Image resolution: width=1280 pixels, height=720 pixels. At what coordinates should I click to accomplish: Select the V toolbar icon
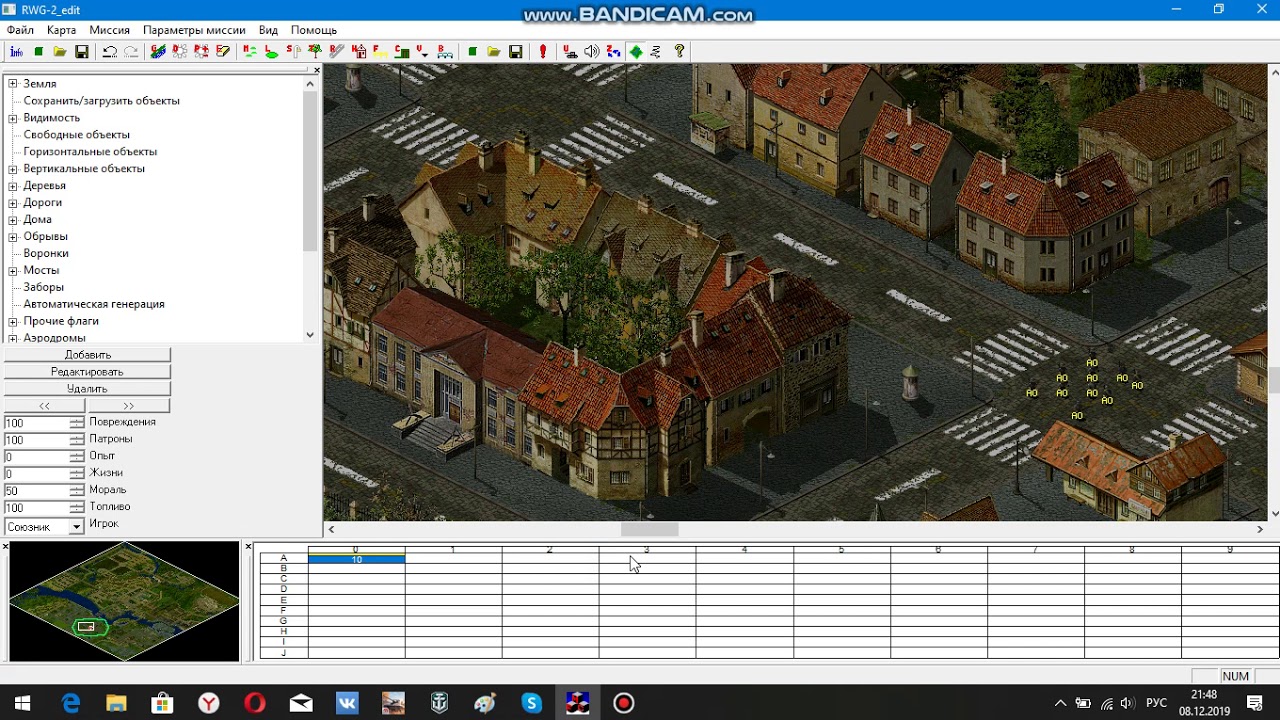(423, 52)
